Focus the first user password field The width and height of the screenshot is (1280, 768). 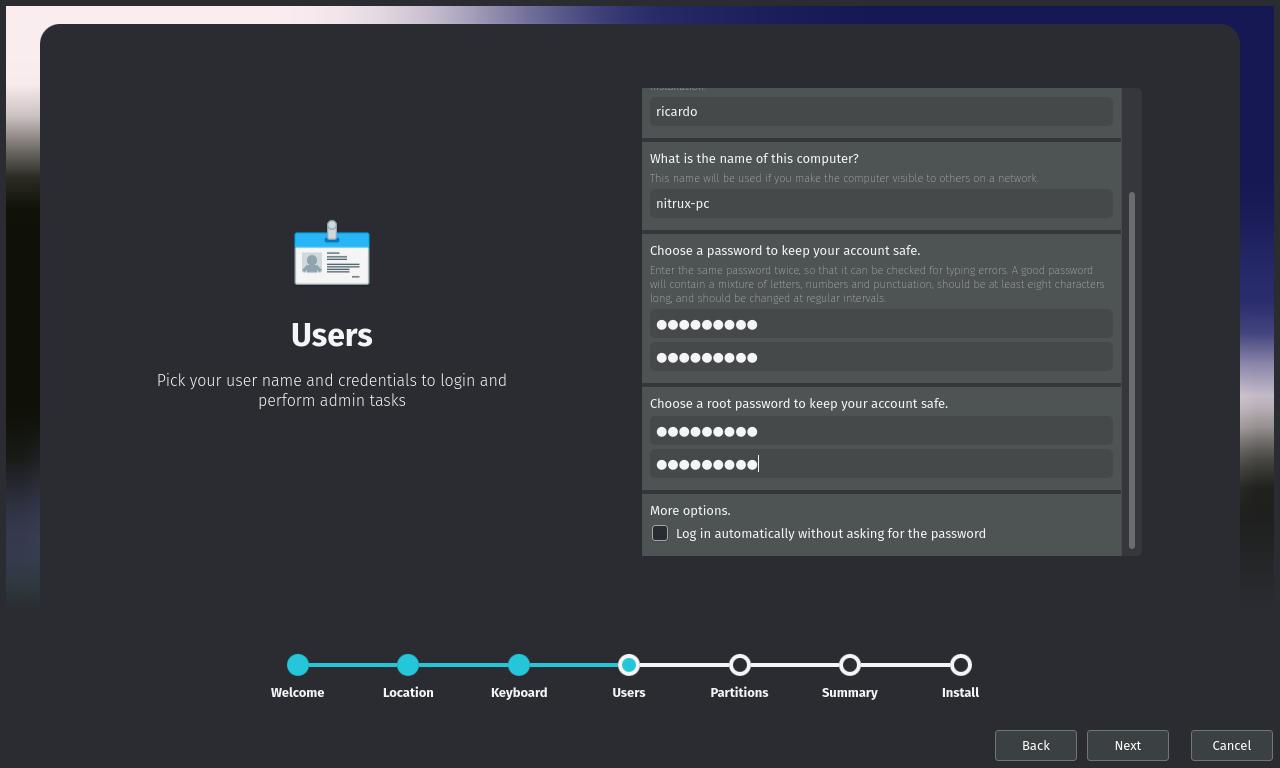[x=881, y=324]
